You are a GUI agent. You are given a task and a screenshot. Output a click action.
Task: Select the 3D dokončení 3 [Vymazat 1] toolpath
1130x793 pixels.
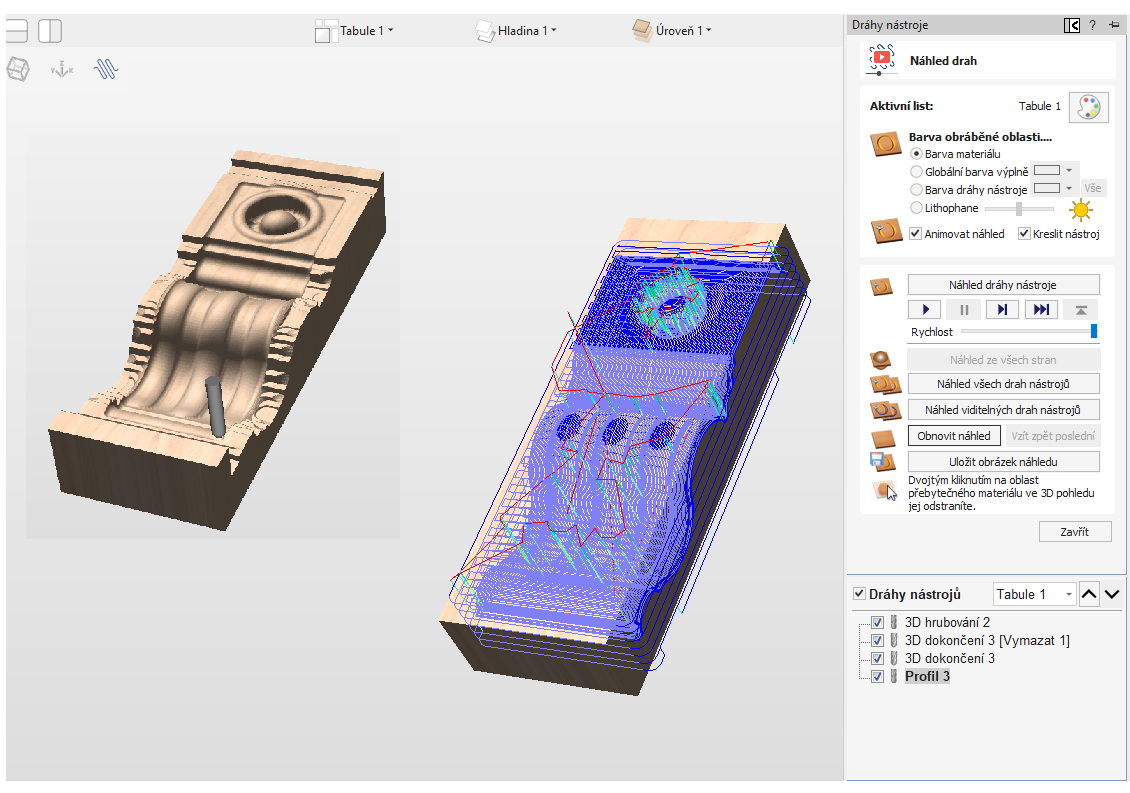[986, 641]
